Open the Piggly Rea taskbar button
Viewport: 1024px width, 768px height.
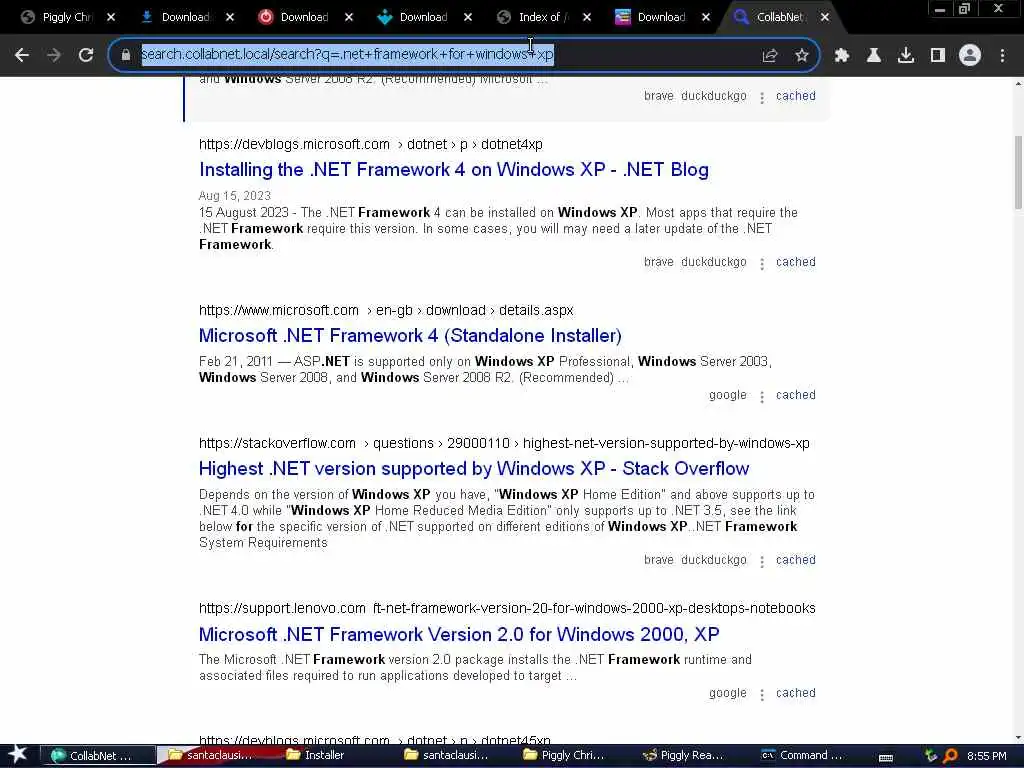690,756
